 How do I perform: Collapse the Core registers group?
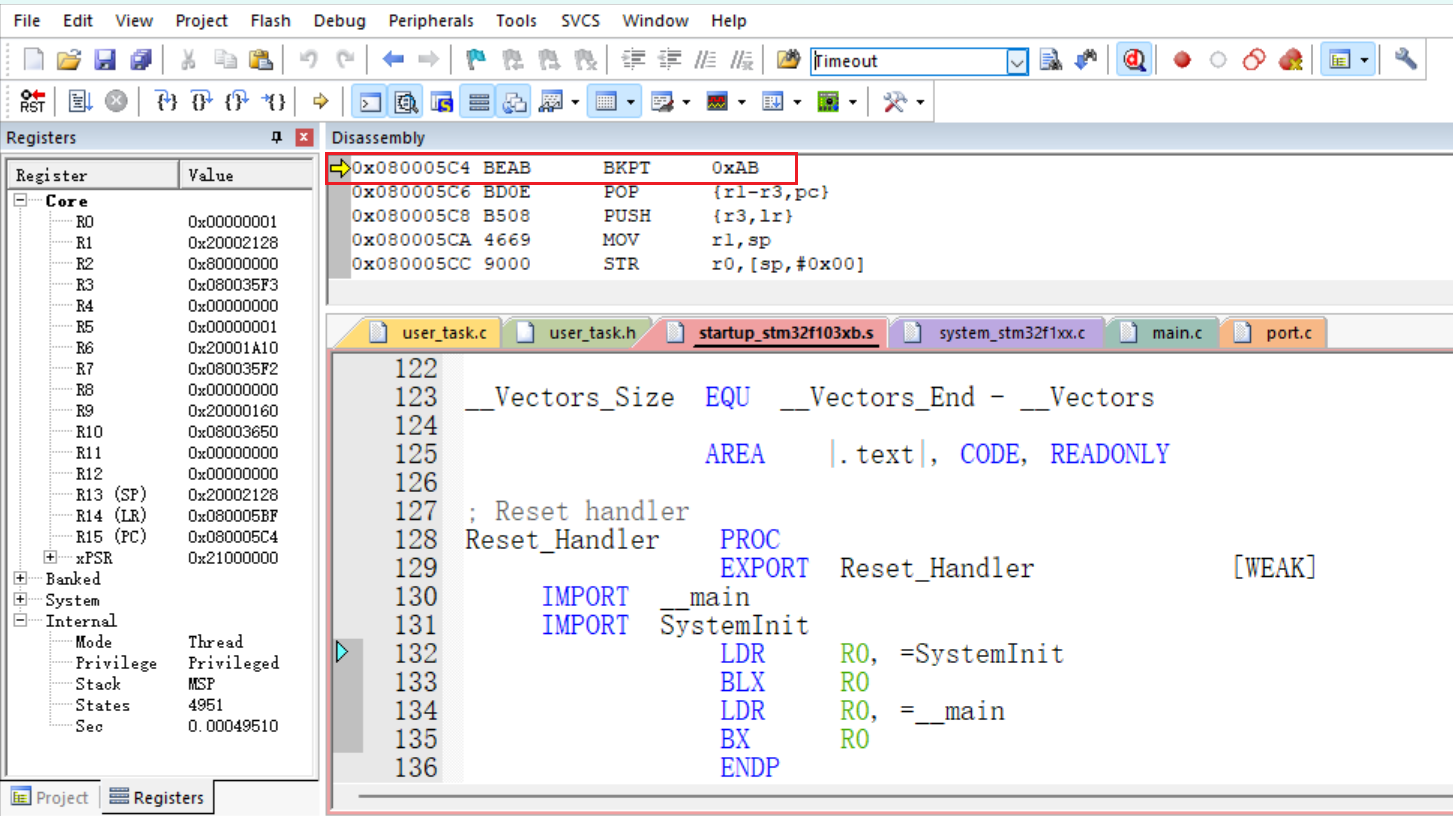pyautogui.click(x=21, y=200)
